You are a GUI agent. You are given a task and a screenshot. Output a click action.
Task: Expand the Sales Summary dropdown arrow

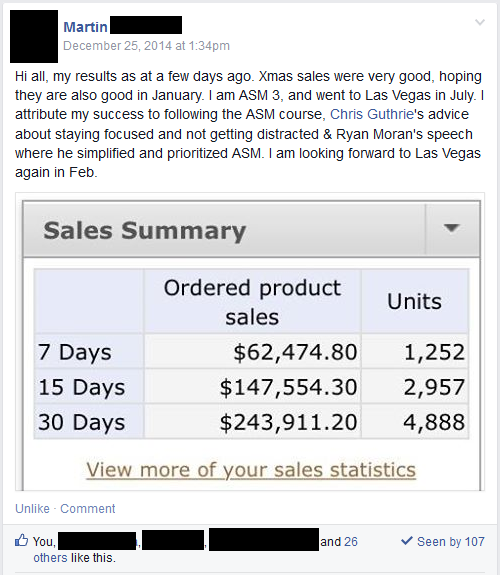point(452,228)
